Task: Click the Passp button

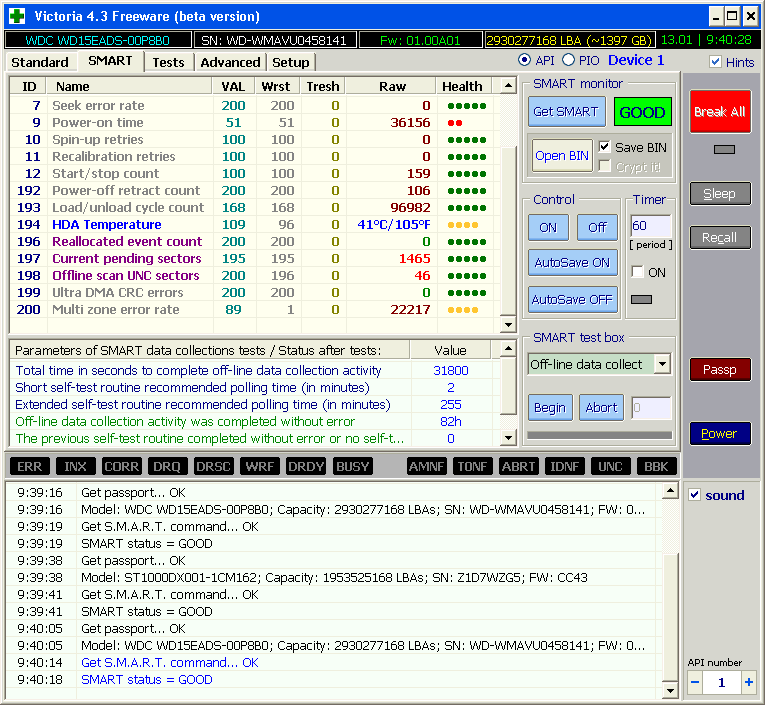Action: [x=720, y=370]
